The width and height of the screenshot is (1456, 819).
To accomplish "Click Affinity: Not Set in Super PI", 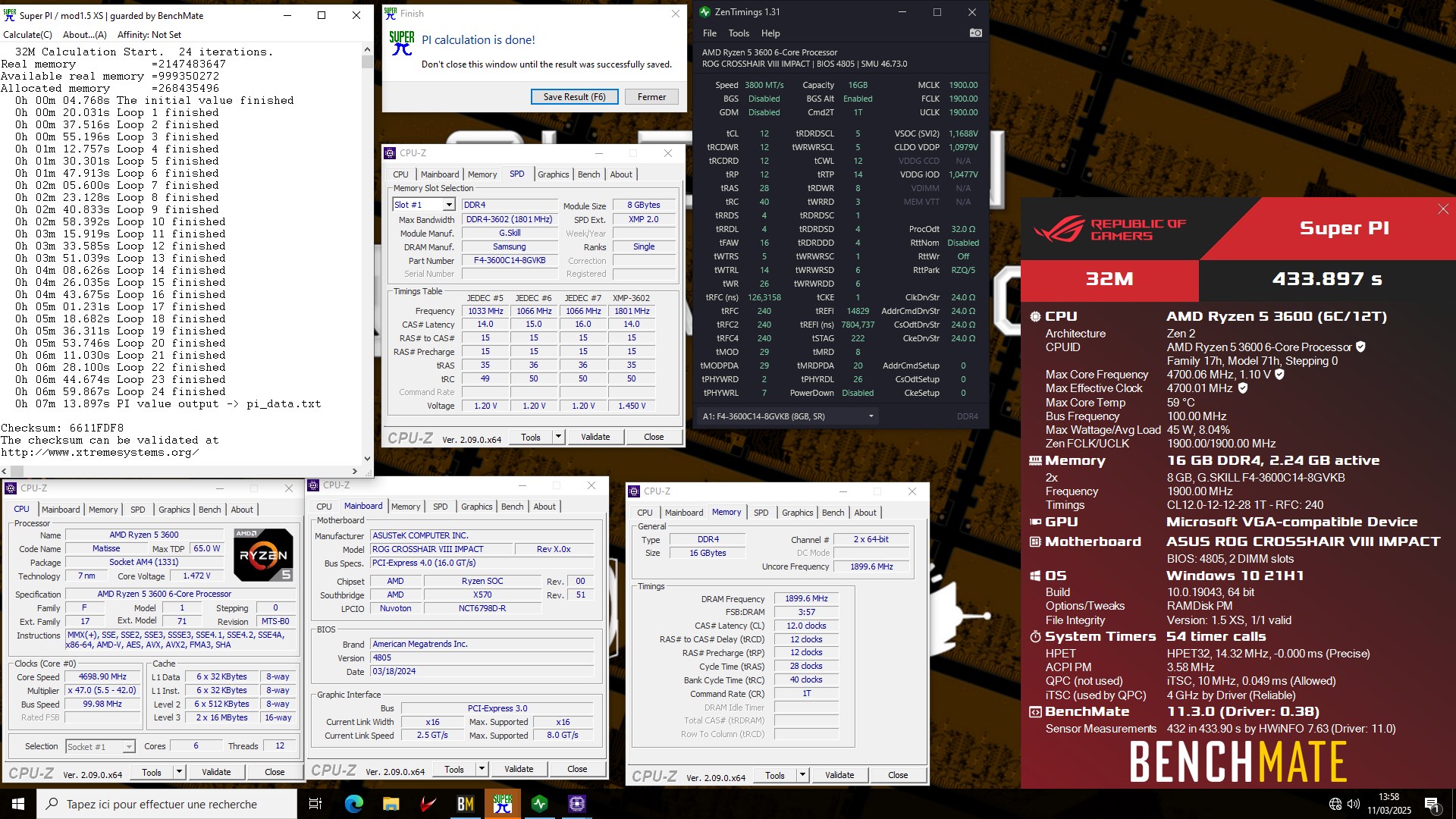I will pos(149,35).
